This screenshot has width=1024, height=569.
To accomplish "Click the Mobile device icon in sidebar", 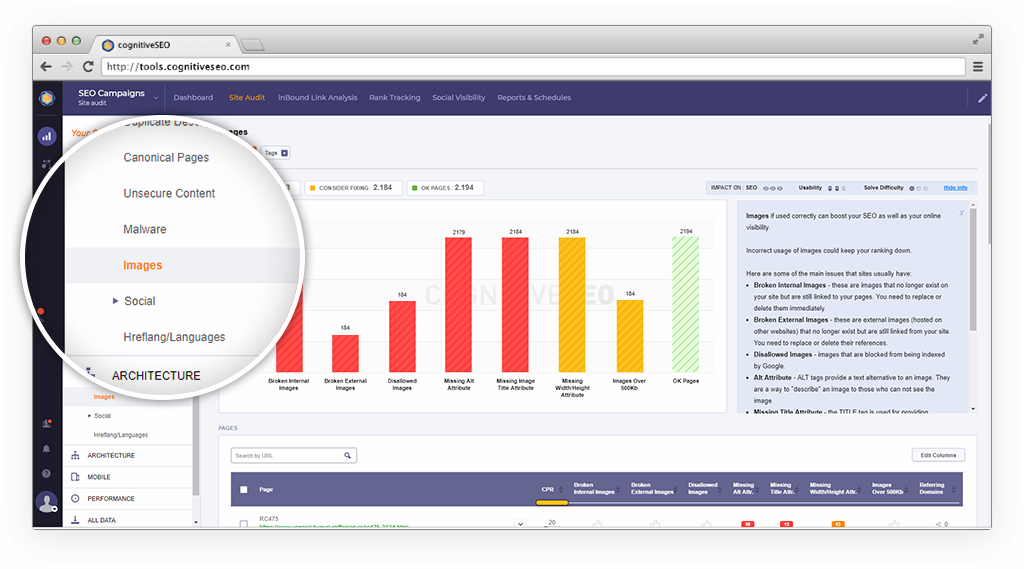I will point(75,477).
